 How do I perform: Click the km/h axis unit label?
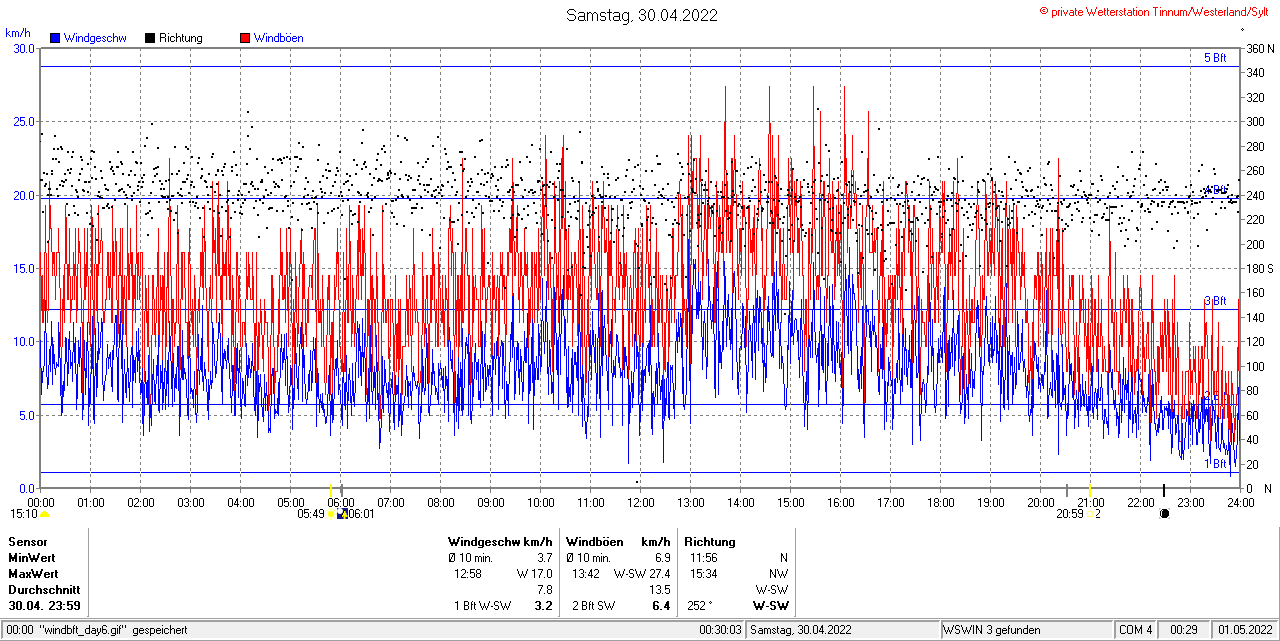(x=17, y=33)
